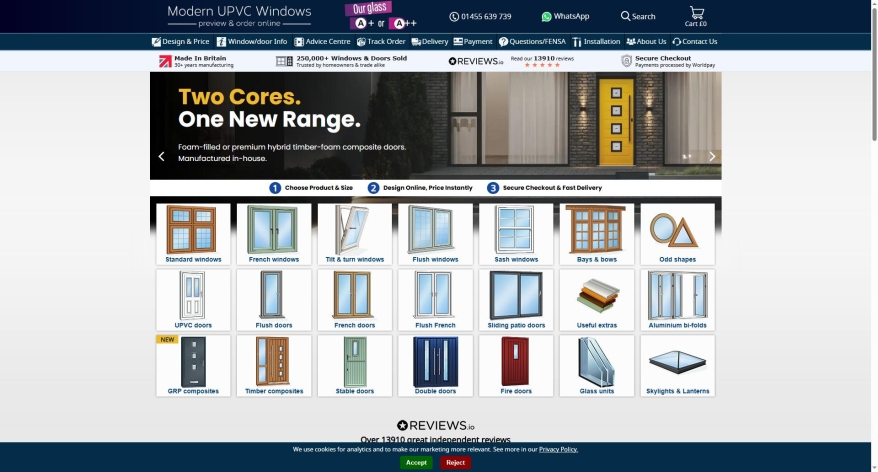Open Our glass A+ or A++ badge

click(382, 16)
